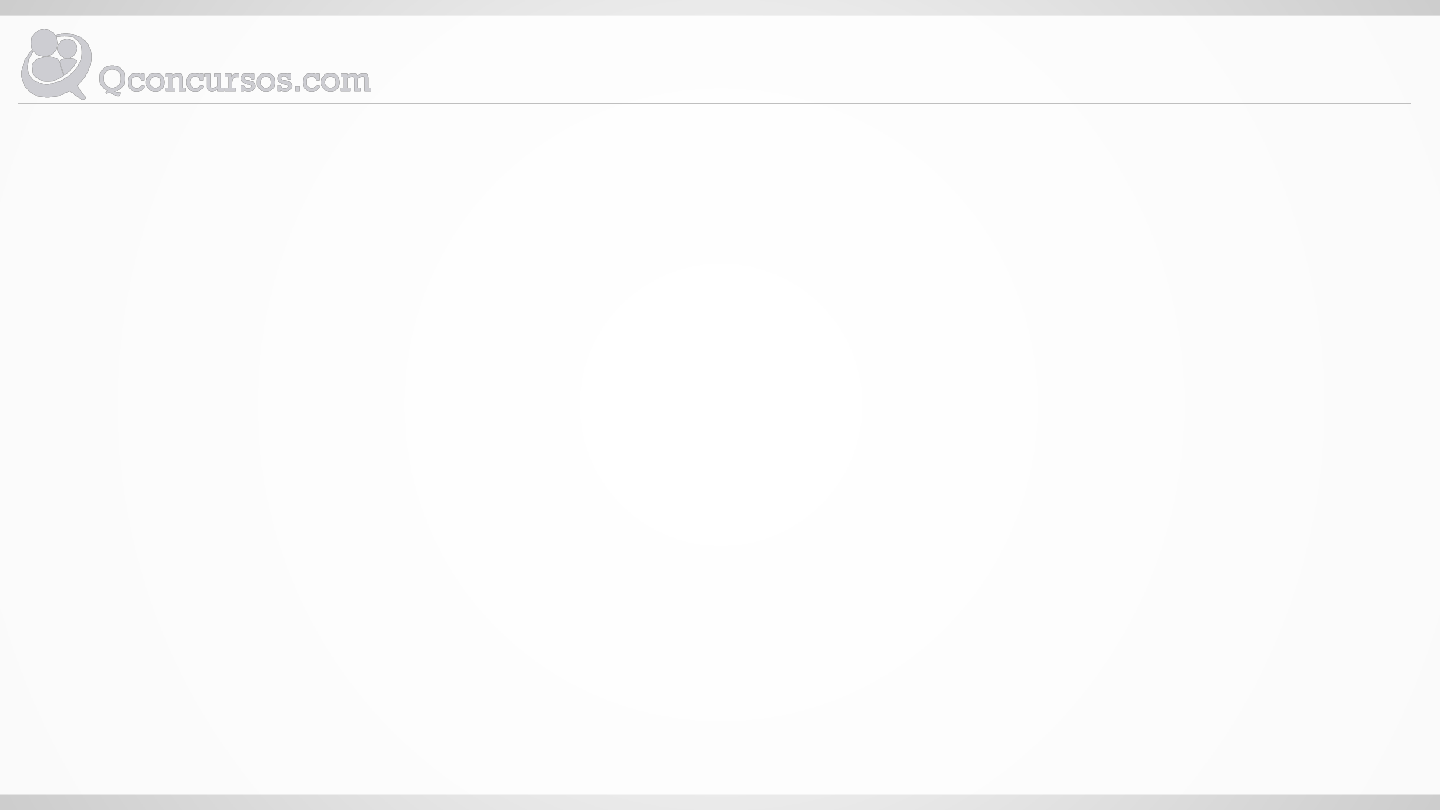Click the gray top border bar

(720, 7)
